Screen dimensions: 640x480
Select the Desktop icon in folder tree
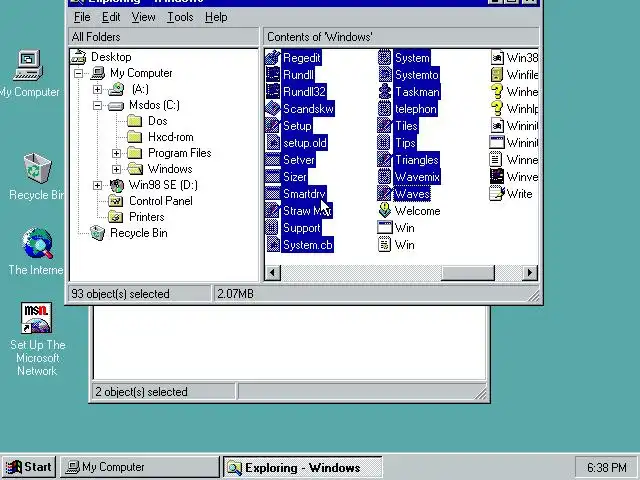point(79,57)
